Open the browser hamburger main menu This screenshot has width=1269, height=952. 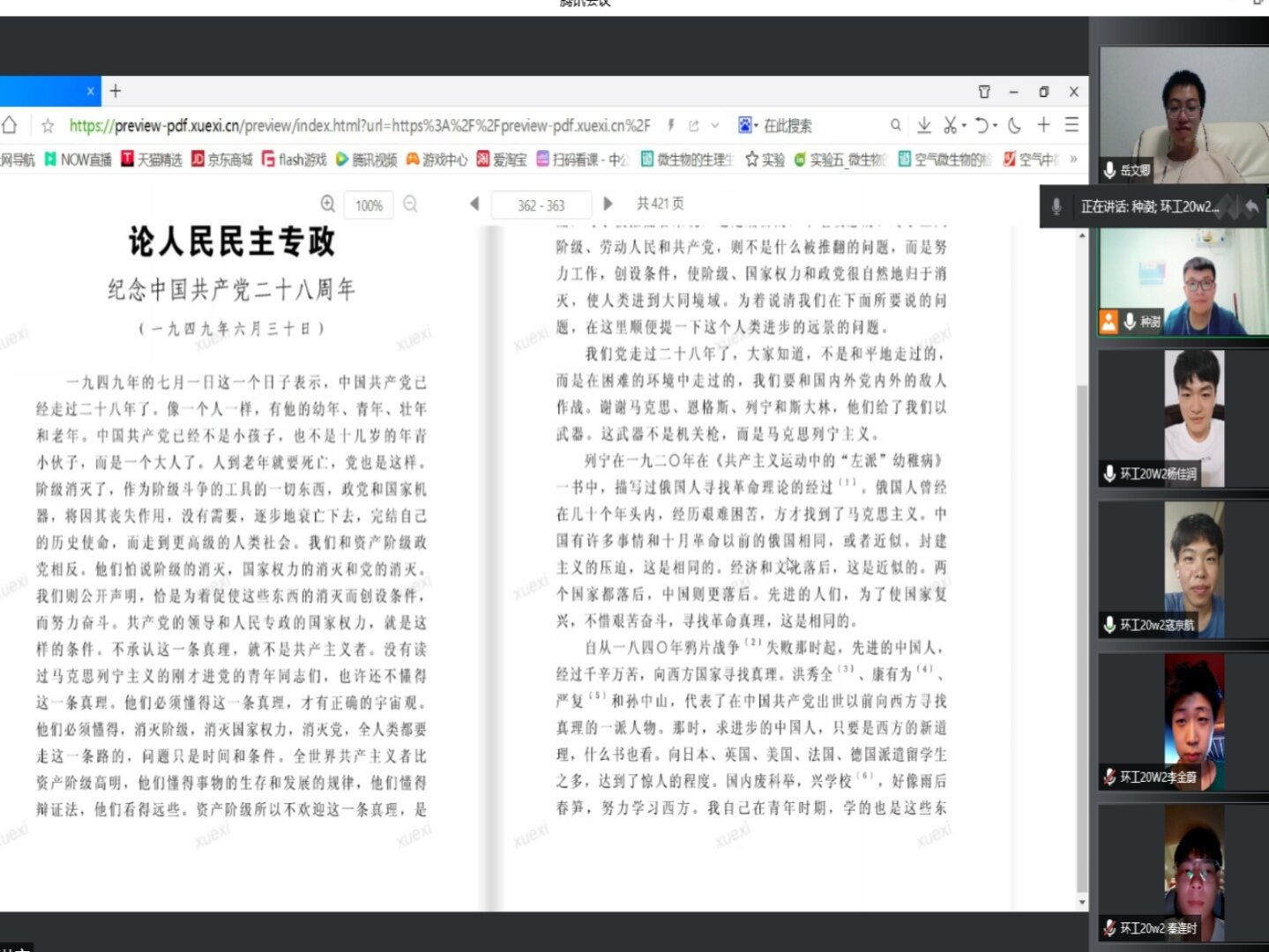pyautogui.click(x=1071, y=125)
